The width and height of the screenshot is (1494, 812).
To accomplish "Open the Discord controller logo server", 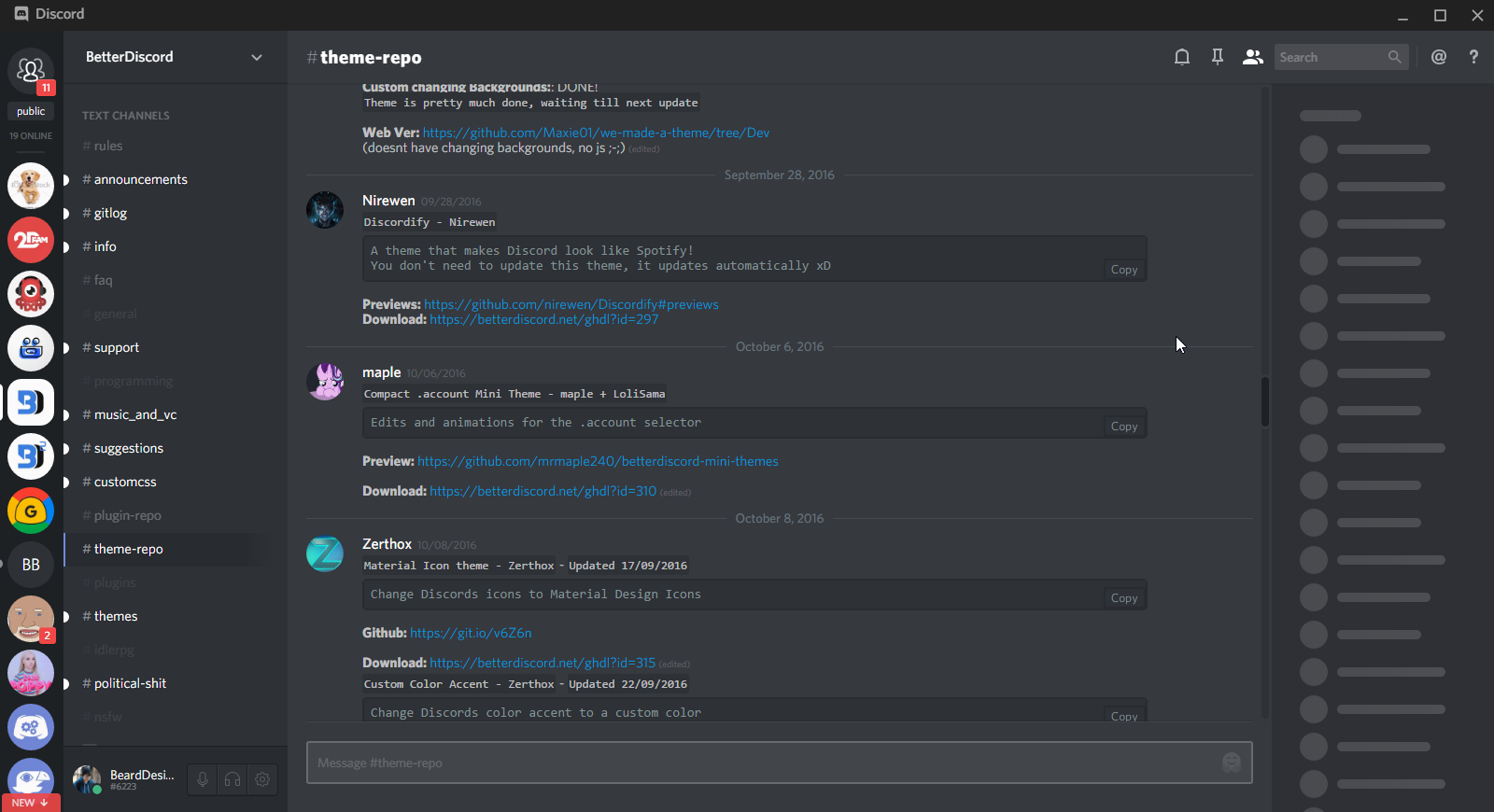I will click(31, 727).
